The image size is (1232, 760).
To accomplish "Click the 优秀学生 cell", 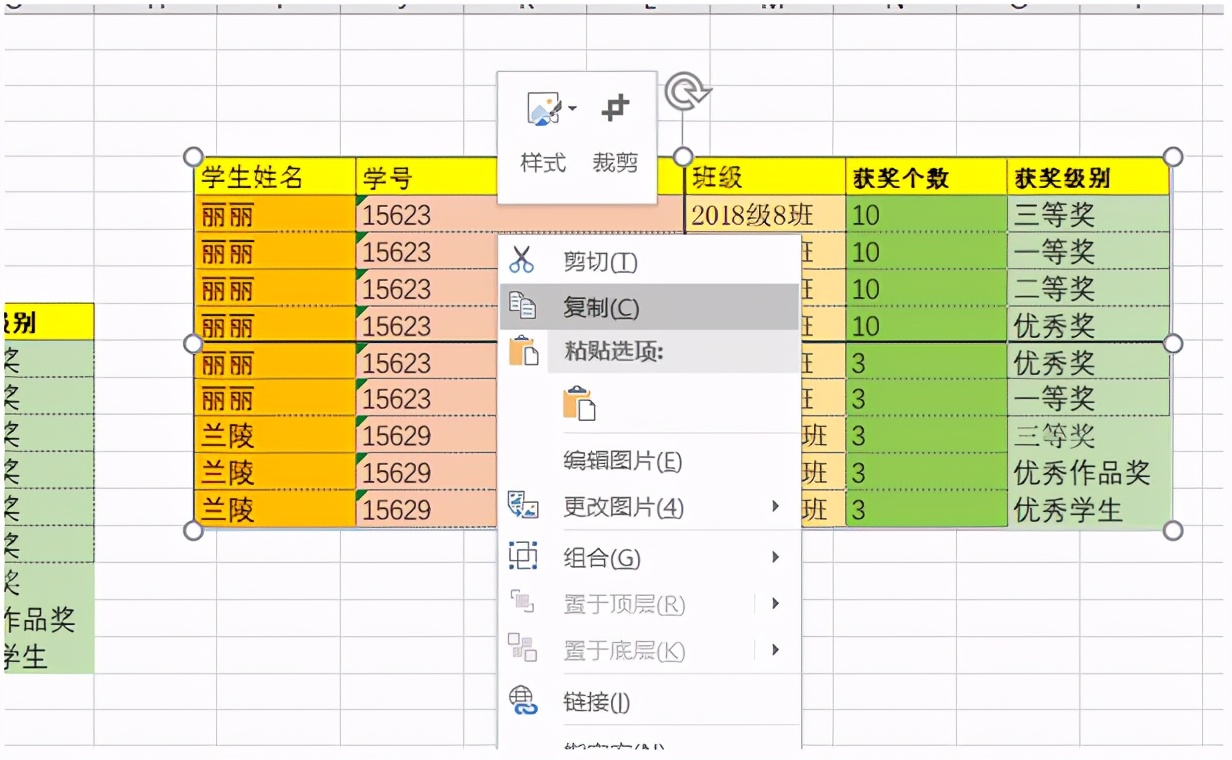I will click(x=1088, y=509).
